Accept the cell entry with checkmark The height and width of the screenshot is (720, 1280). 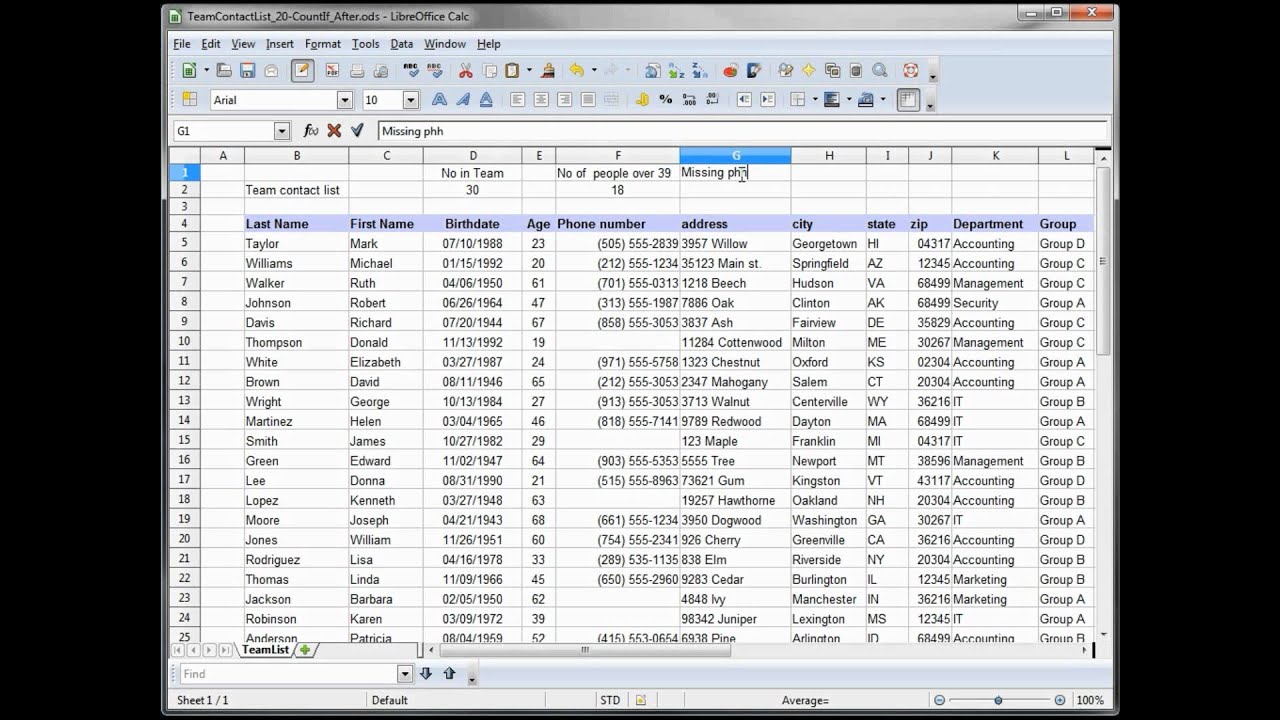coord(357,131)
